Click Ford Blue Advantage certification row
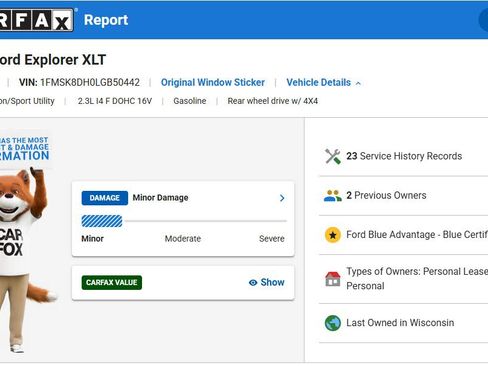Screen dimensions: 488x366 [x=403, y=235]
